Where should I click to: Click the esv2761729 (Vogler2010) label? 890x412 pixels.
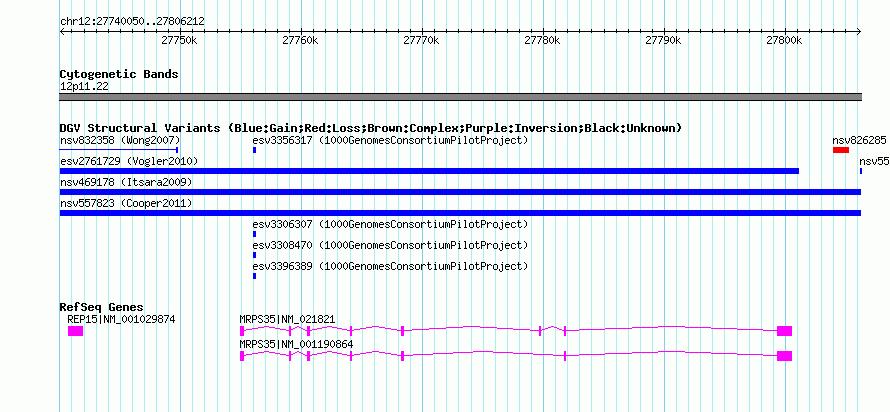(129, 161)
